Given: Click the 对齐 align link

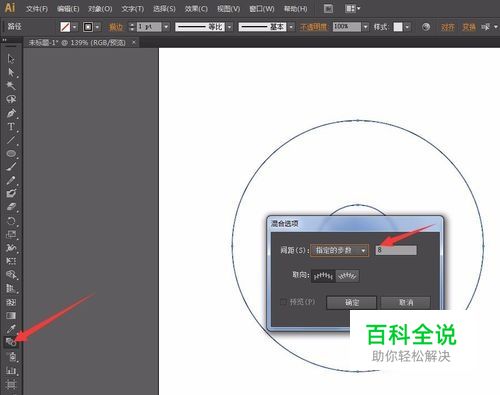Looking at the screenshot, I should (x=448, y=27).
